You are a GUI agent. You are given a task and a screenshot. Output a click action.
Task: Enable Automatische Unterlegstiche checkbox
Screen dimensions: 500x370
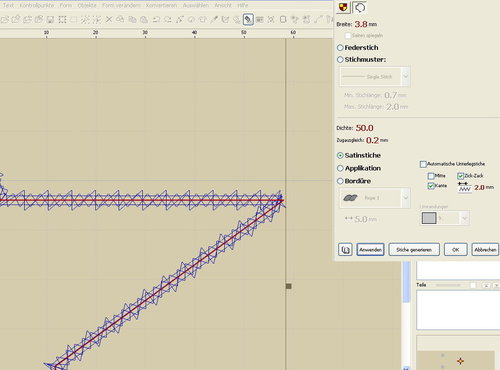pyautogui.click(x=423, y=164)
